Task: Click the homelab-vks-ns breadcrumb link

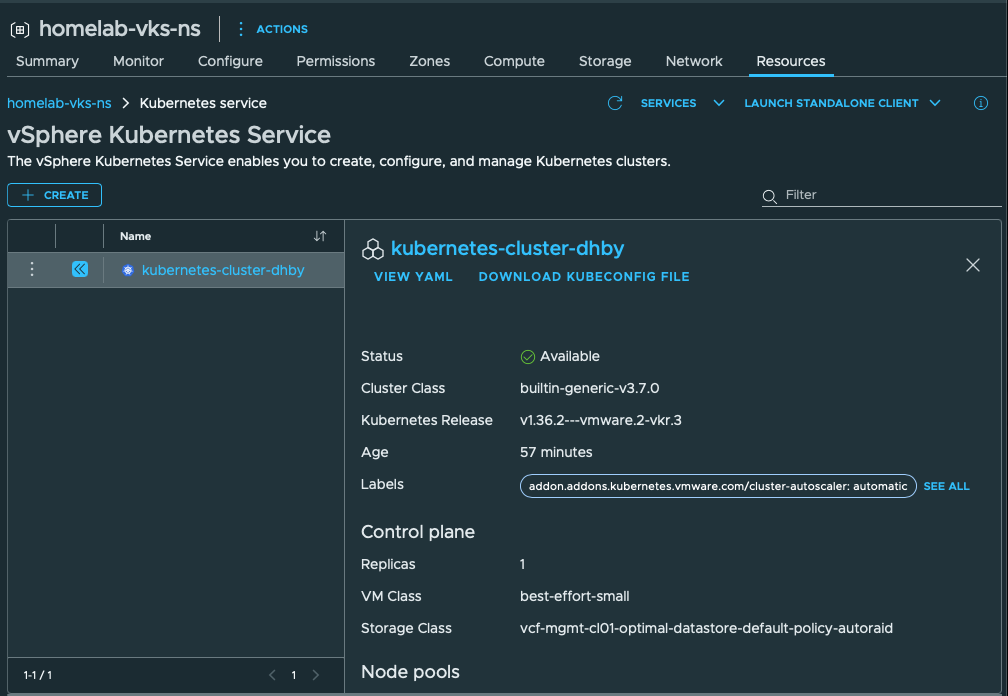Action: pos(59,103)
